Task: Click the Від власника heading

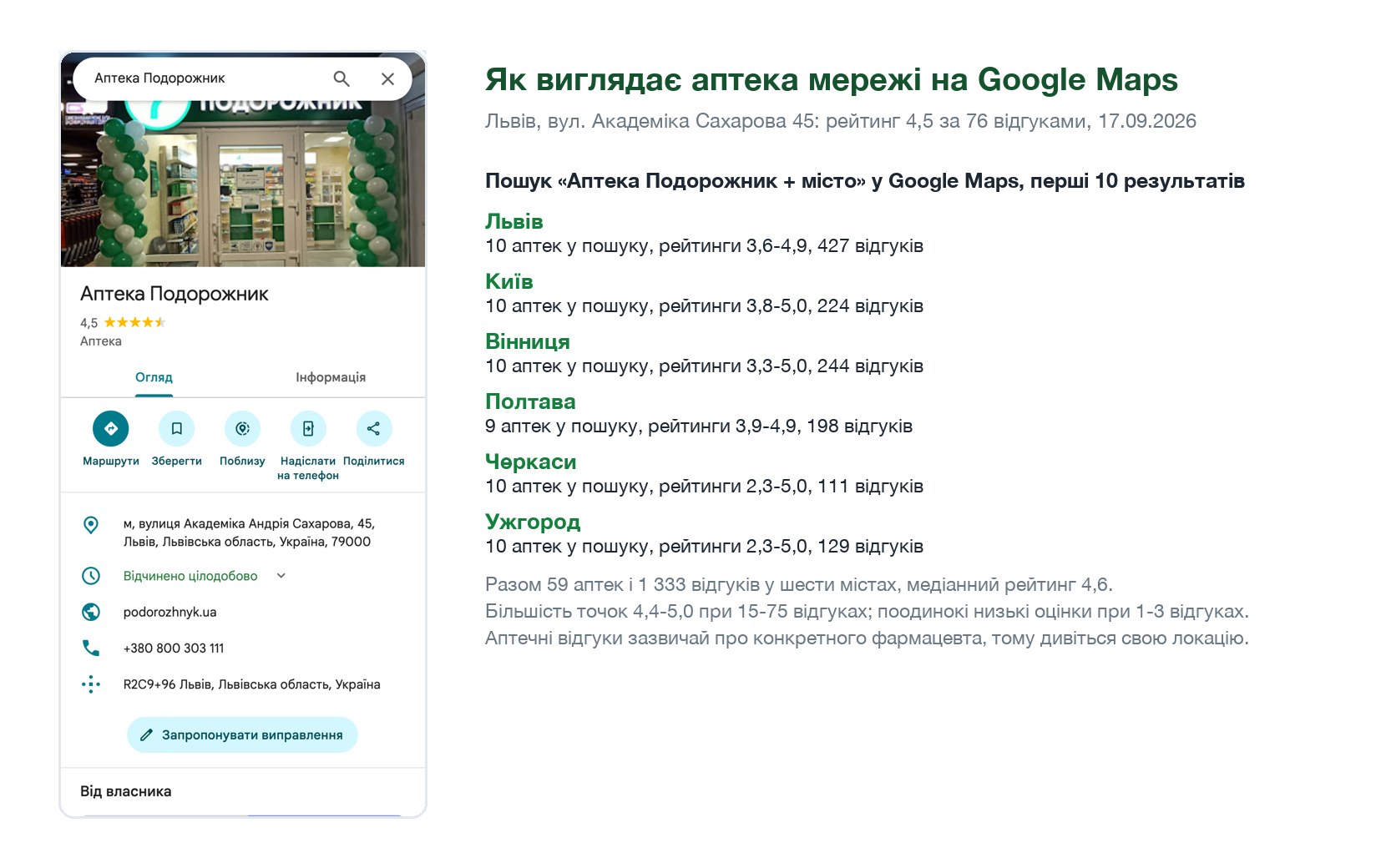Action: point(126,791)
